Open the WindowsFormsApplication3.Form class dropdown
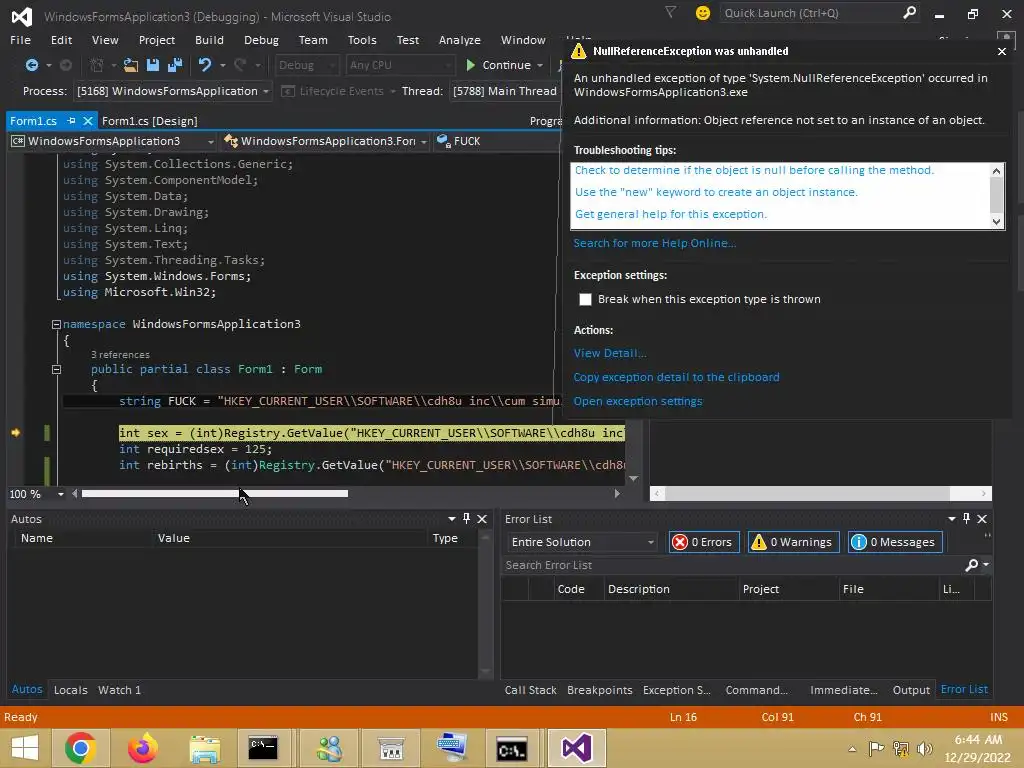The height and width of the screenshot is (768, 1024). [x=424, y=141]
